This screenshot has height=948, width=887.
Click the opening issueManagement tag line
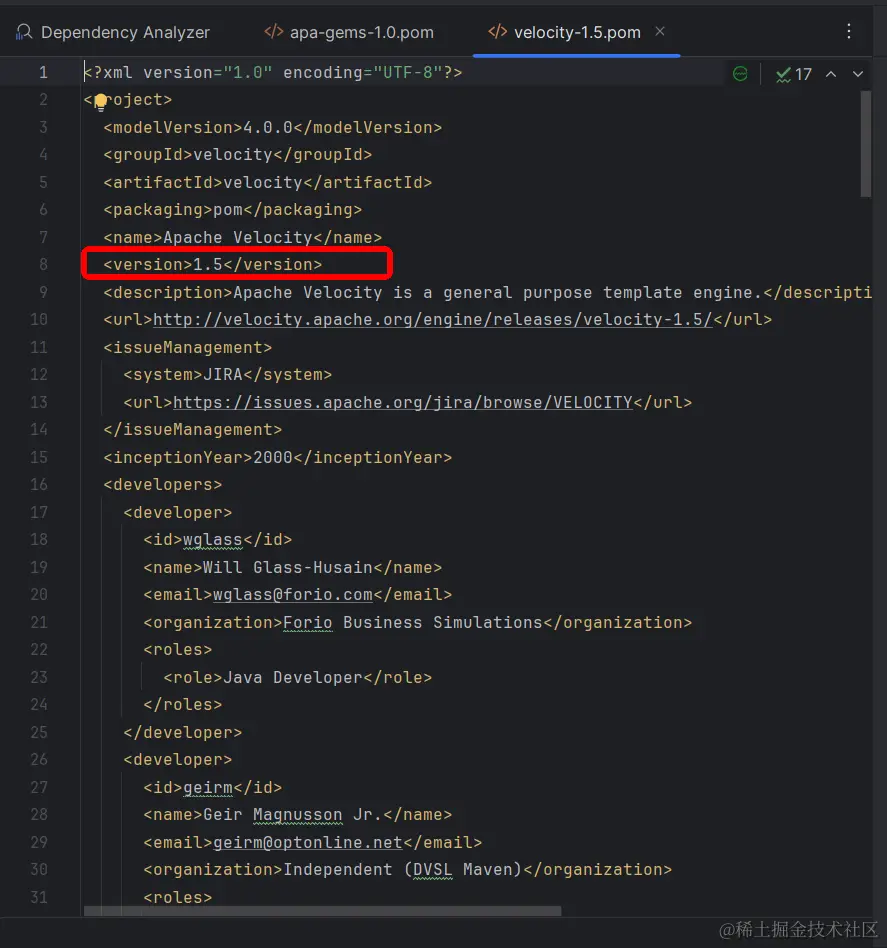tap(187, 348)
